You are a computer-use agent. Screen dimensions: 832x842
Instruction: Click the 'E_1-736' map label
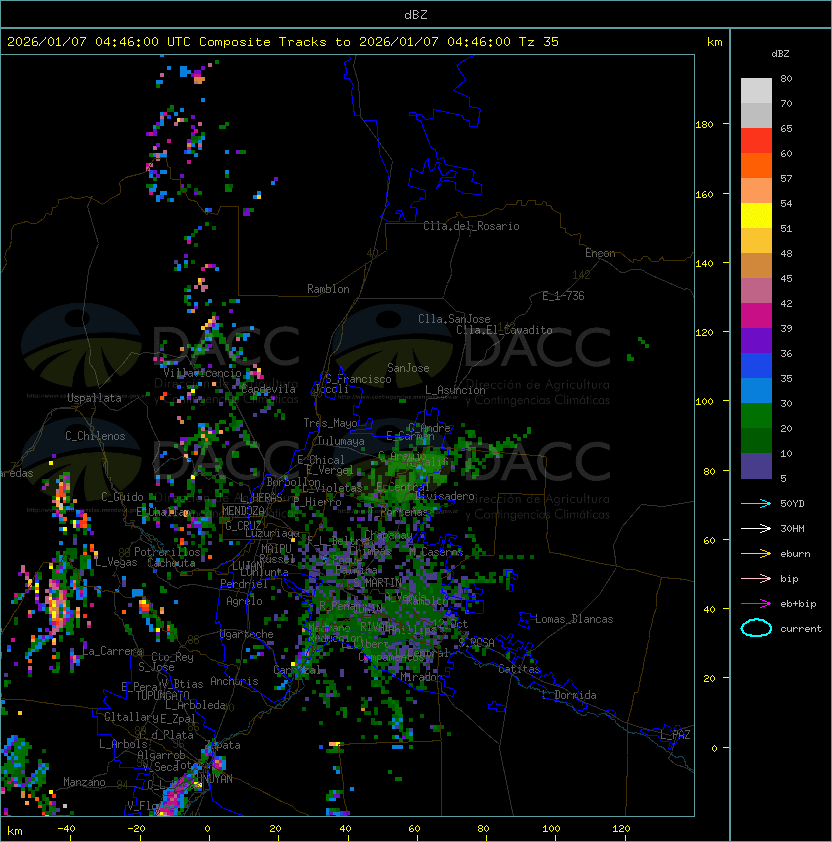[x=563, y=296]
